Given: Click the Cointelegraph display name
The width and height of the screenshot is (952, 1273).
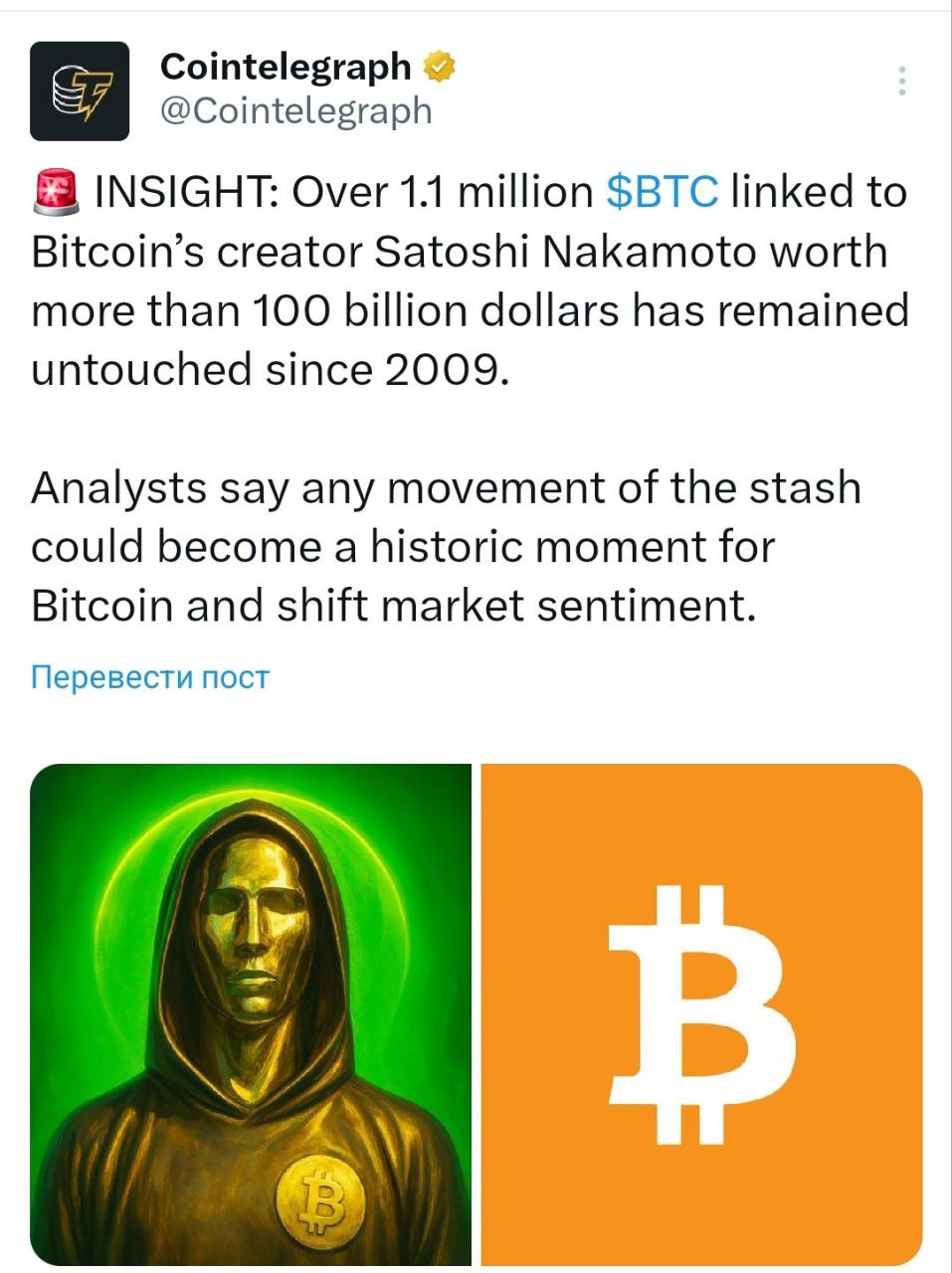Looking at the screenshot, I should click(286, 67).
